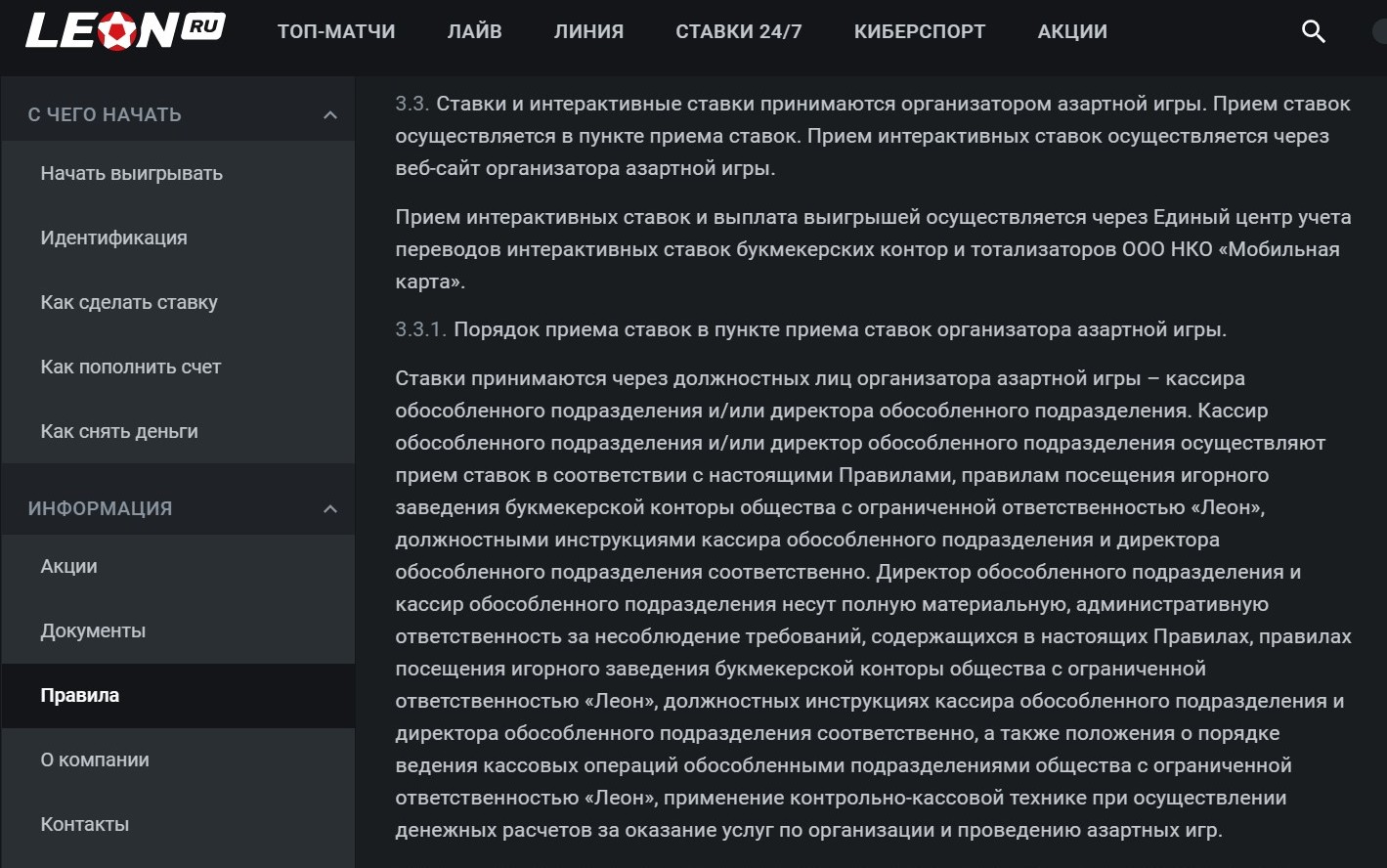Go to ТОП-МАТЧИ section

pos(336,31)
